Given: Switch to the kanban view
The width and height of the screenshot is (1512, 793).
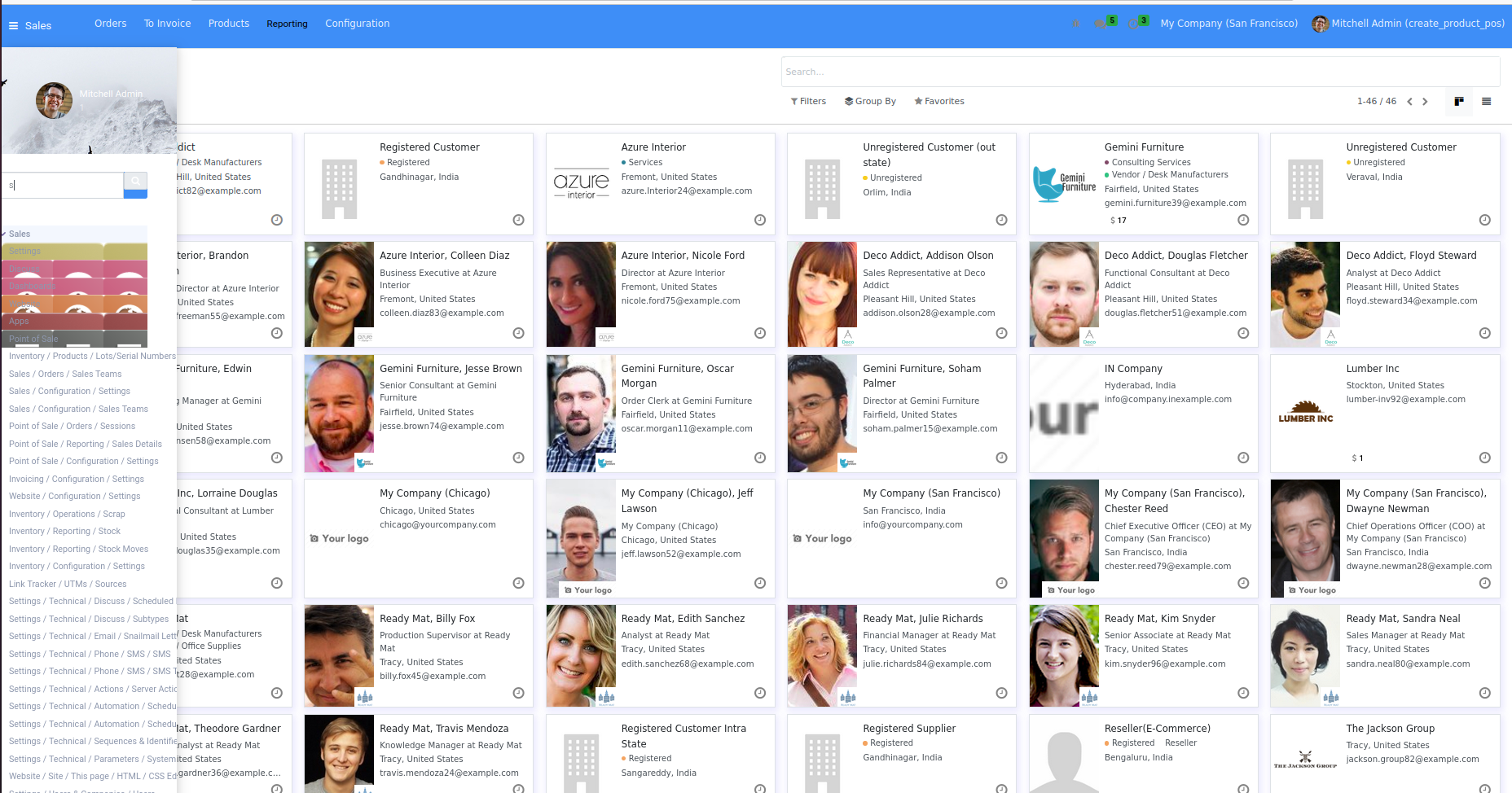Looking at the screenshot, I should 1459,102.
